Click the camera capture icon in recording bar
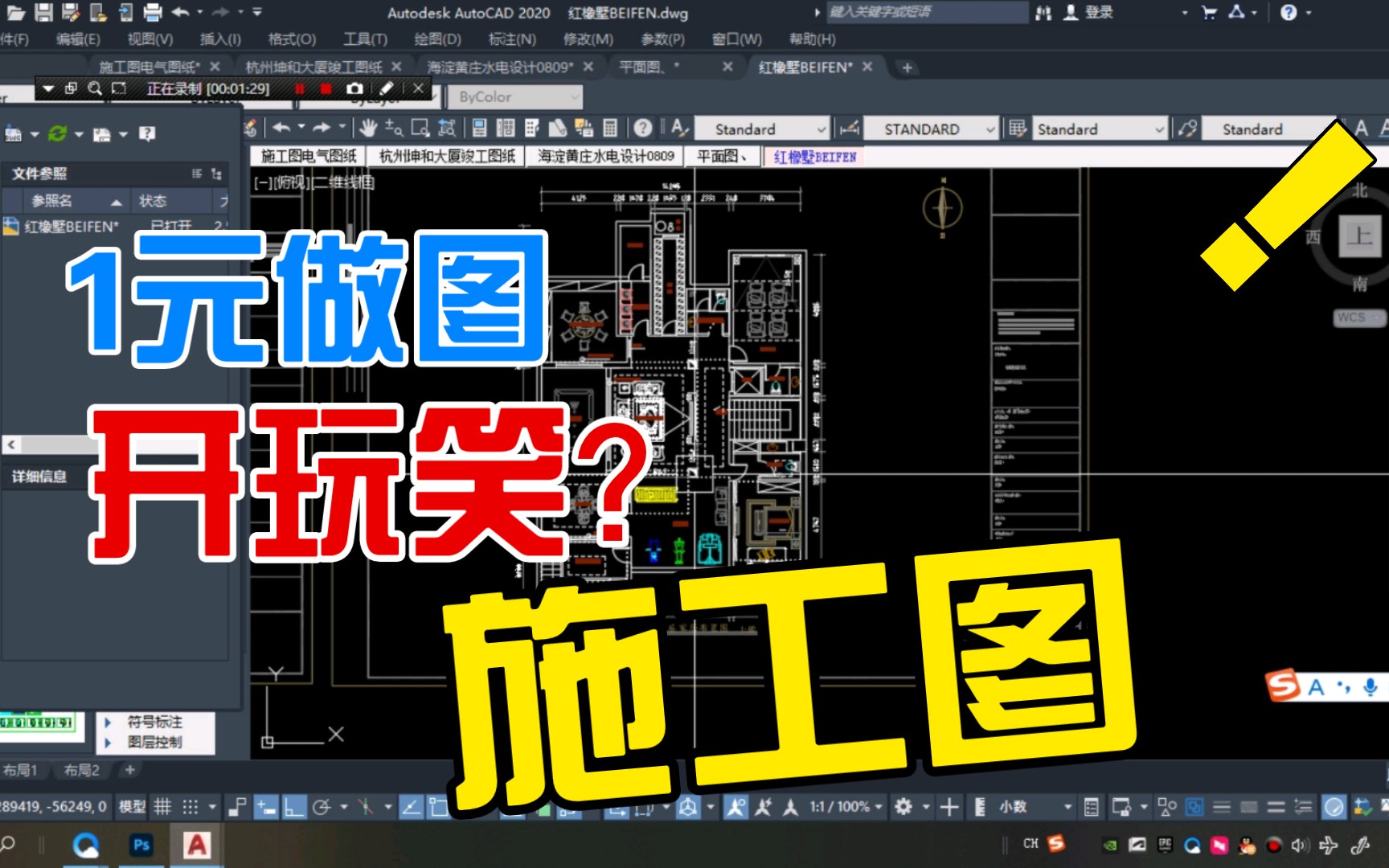Screen dimensions: 1389x868 point(356,90)
